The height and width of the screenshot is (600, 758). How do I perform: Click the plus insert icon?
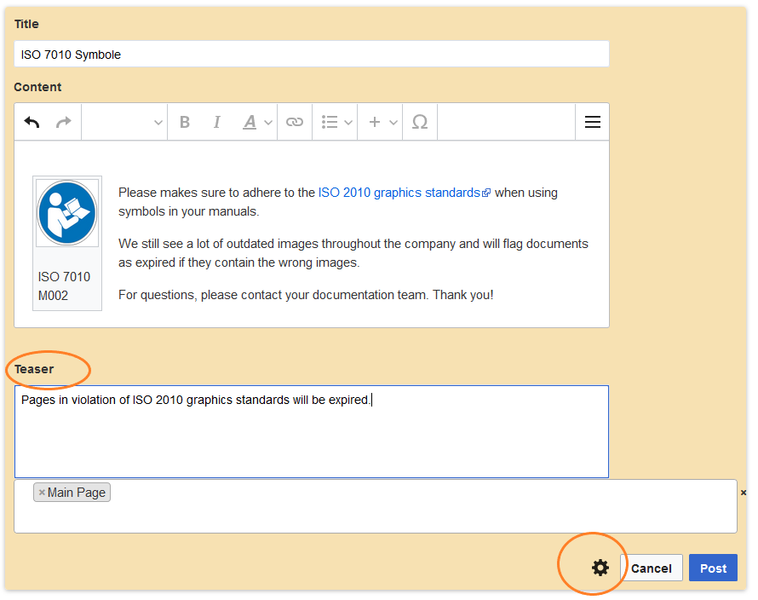(x=375, y=122)
